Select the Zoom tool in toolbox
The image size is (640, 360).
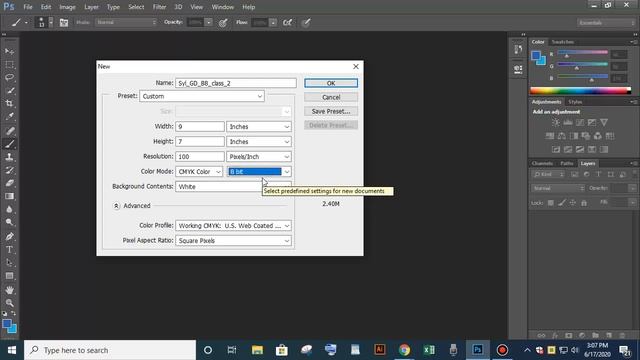coord(9,303)
